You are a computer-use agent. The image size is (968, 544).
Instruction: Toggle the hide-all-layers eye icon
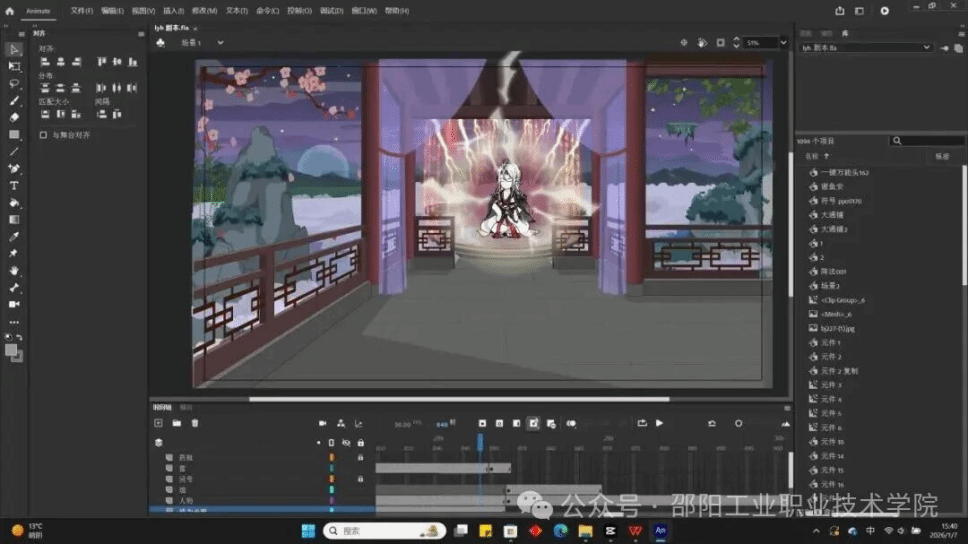pos(346,442)
